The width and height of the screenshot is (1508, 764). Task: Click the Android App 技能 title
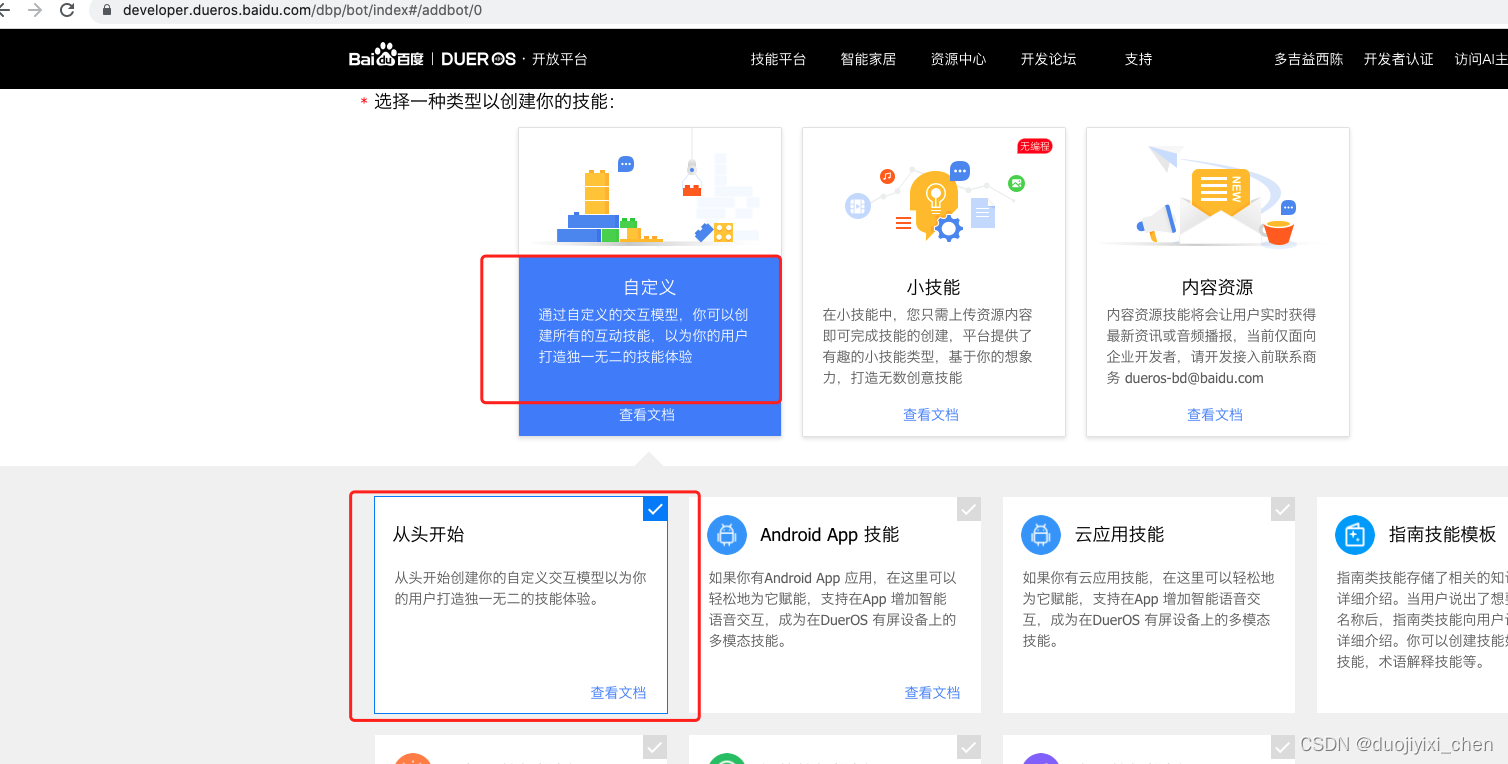pos(829,535)
